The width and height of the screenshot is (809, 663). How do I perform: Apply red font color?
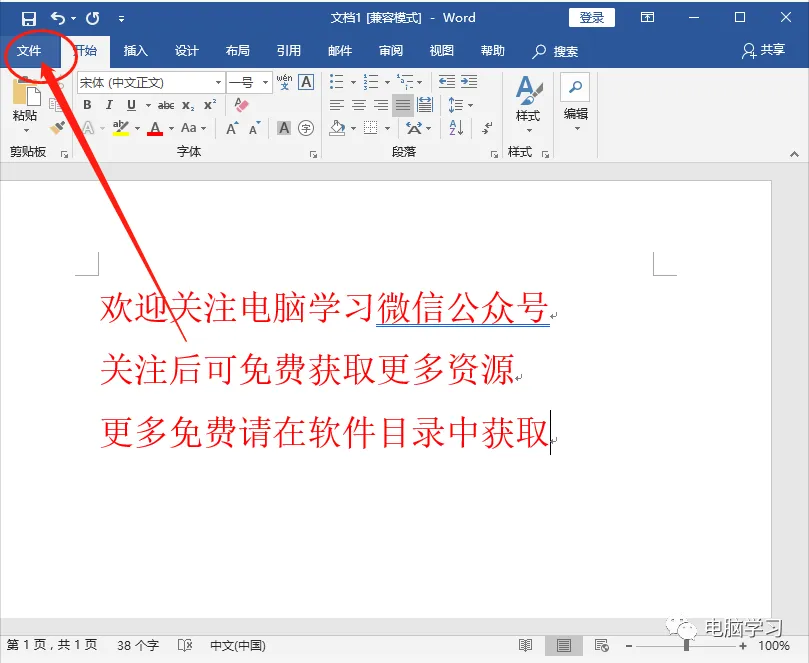pos(155,127)
